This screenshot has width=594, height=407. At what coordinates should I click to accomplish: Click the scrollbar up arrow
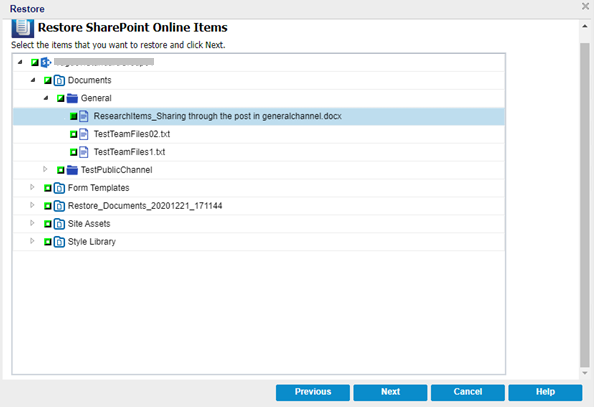(x=585, y=26)
